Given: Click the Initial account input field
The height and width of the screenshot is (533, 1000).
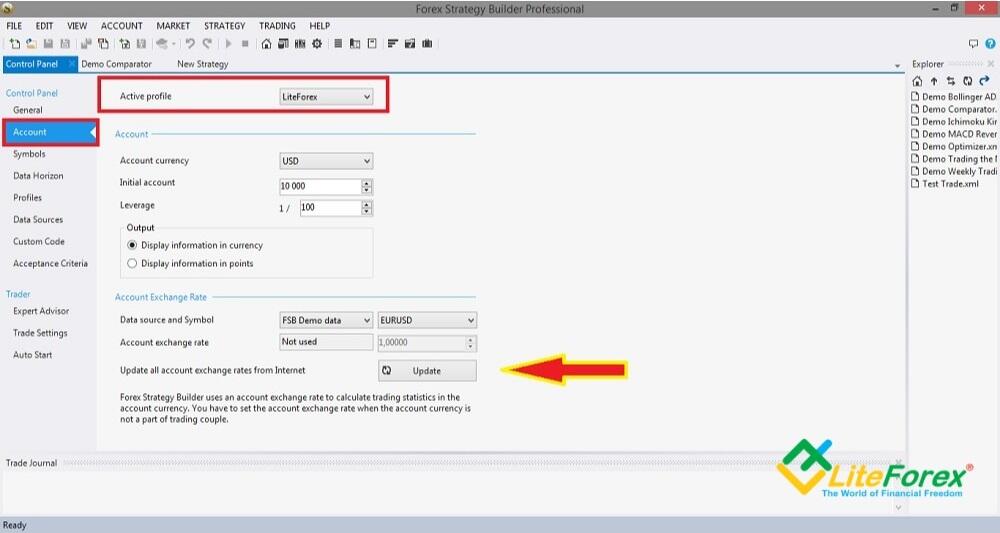Looking at the screenshot, I should click(x=320, y=187).
